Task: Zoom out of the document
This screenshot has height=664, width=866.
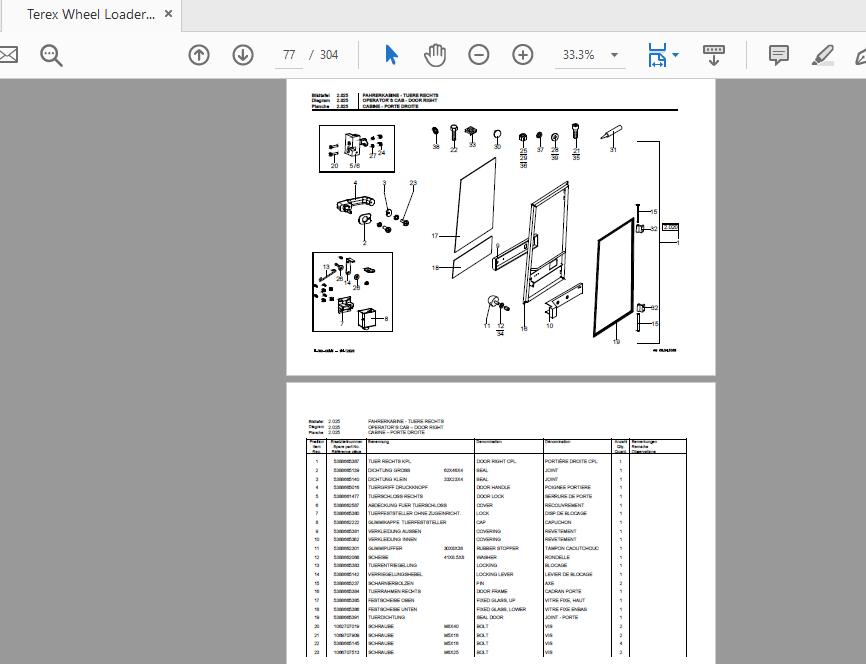Action: tap(479, 55)
